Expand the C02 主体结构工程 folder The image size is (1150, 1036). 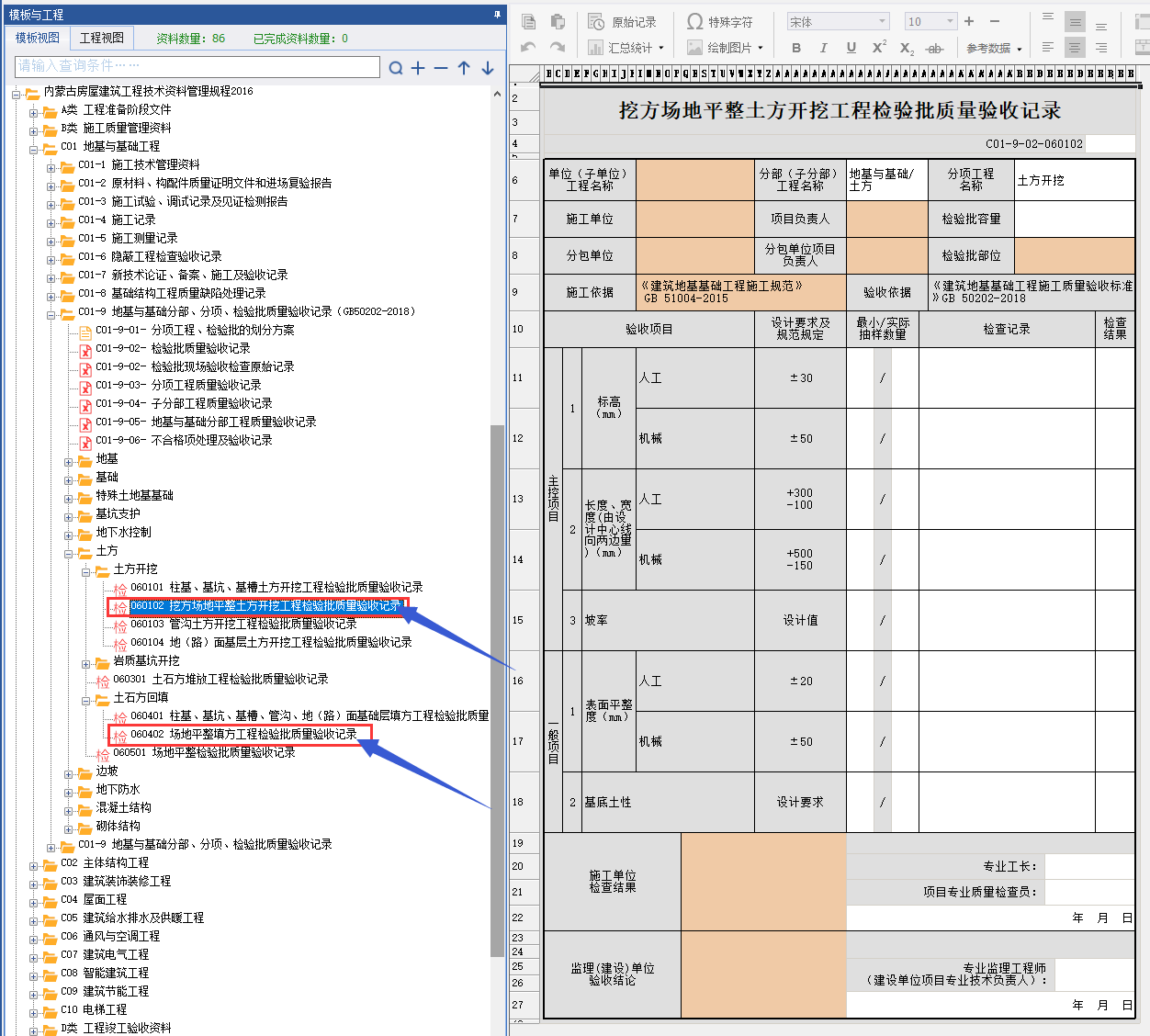[x=34, y=863]
